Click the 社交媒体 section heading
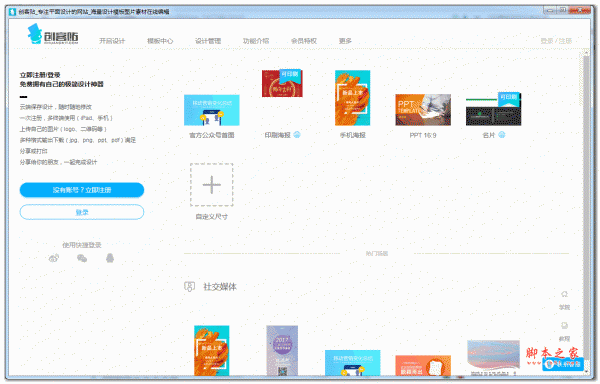 (x=220, y=287)
